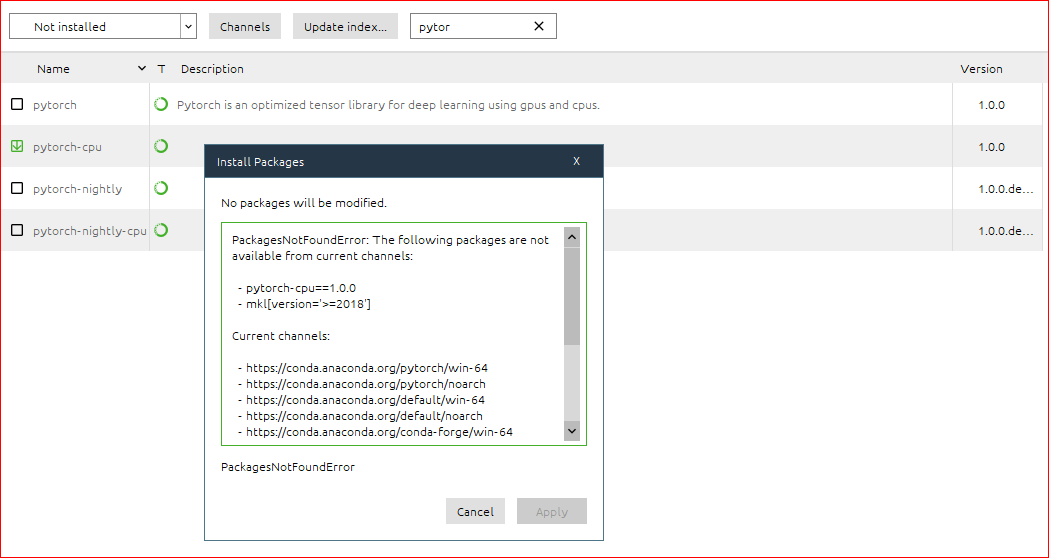1049x558 pixels.
Task: Click the pytorch-cpu green status circle icon
Action: (161, 146)
